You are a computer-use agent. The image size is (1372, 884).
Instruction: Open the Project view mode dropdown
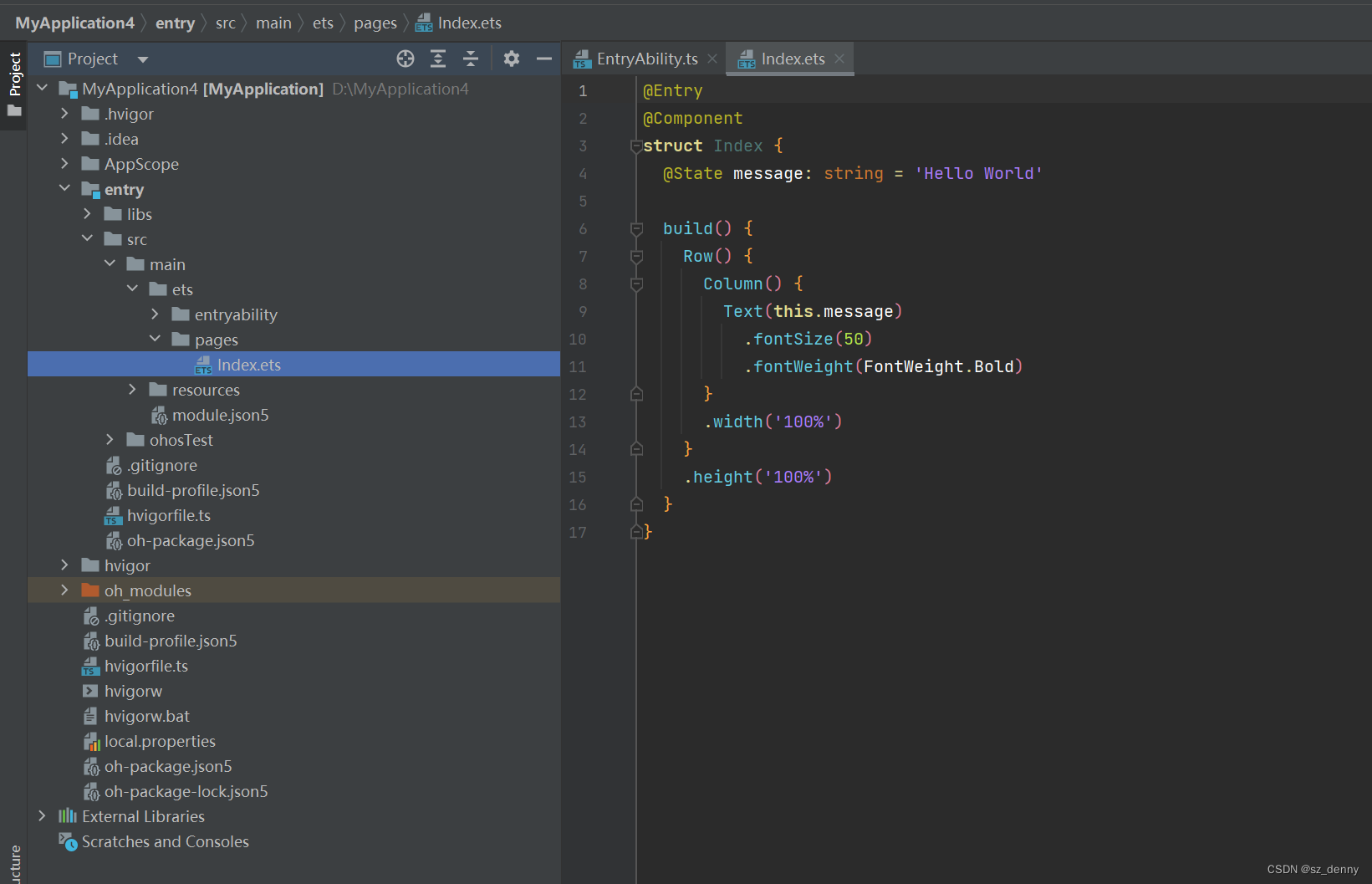click(142, 59)
